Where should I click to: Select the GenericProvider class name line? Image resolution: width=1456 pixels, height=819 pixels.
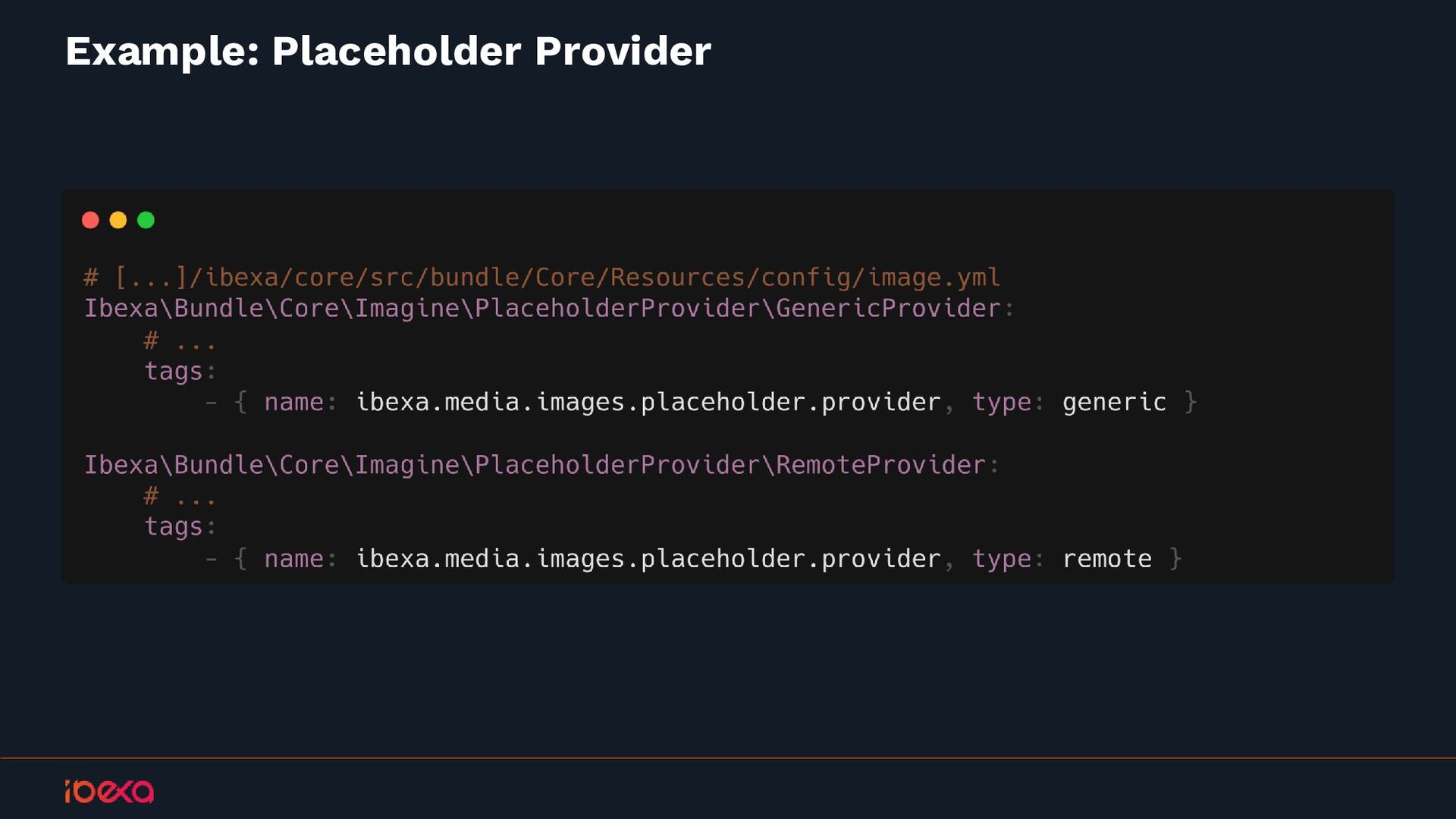549,309
